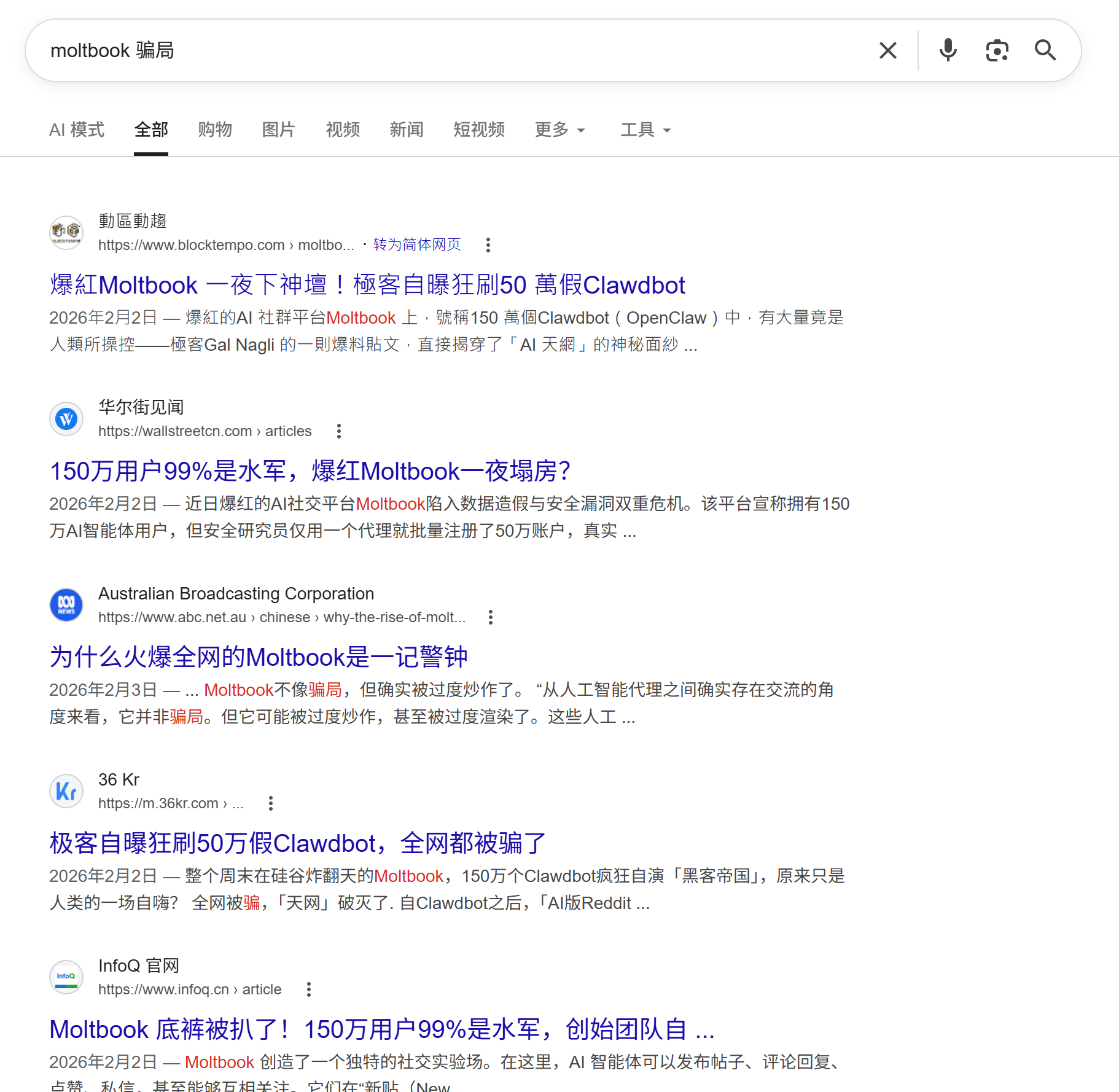Click the magnifying glass search icon

1045,50
